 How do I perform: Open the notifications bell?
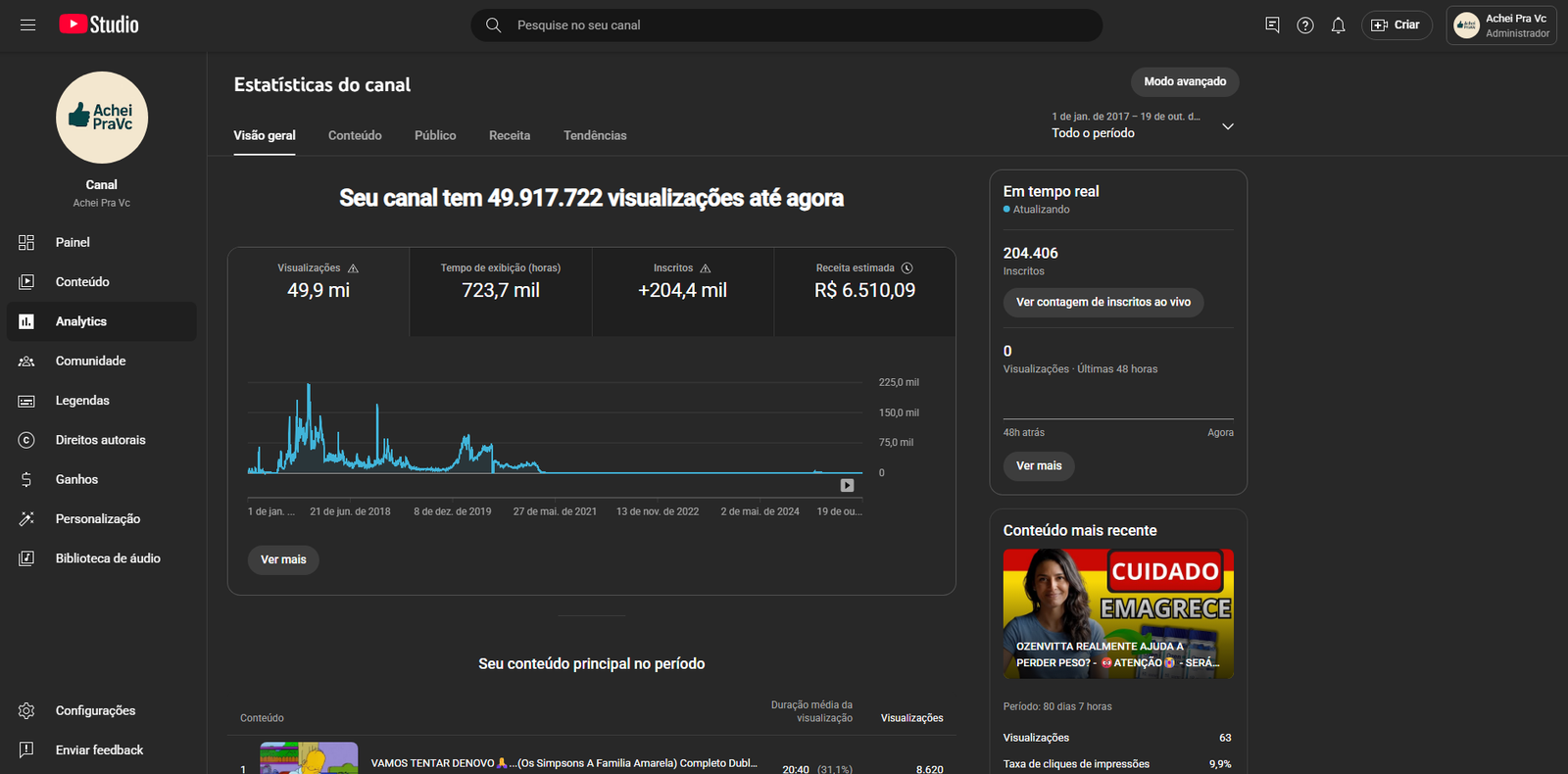[x=1338, y=25]
